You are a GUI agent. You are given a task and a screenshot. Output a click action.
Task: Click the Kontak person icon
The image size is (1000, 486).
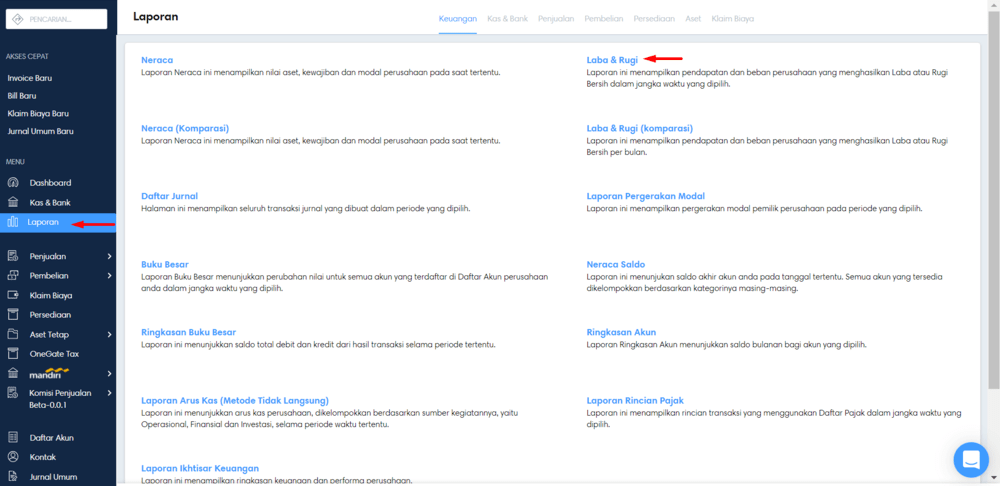pyautogui.click(x=13, y=457)
